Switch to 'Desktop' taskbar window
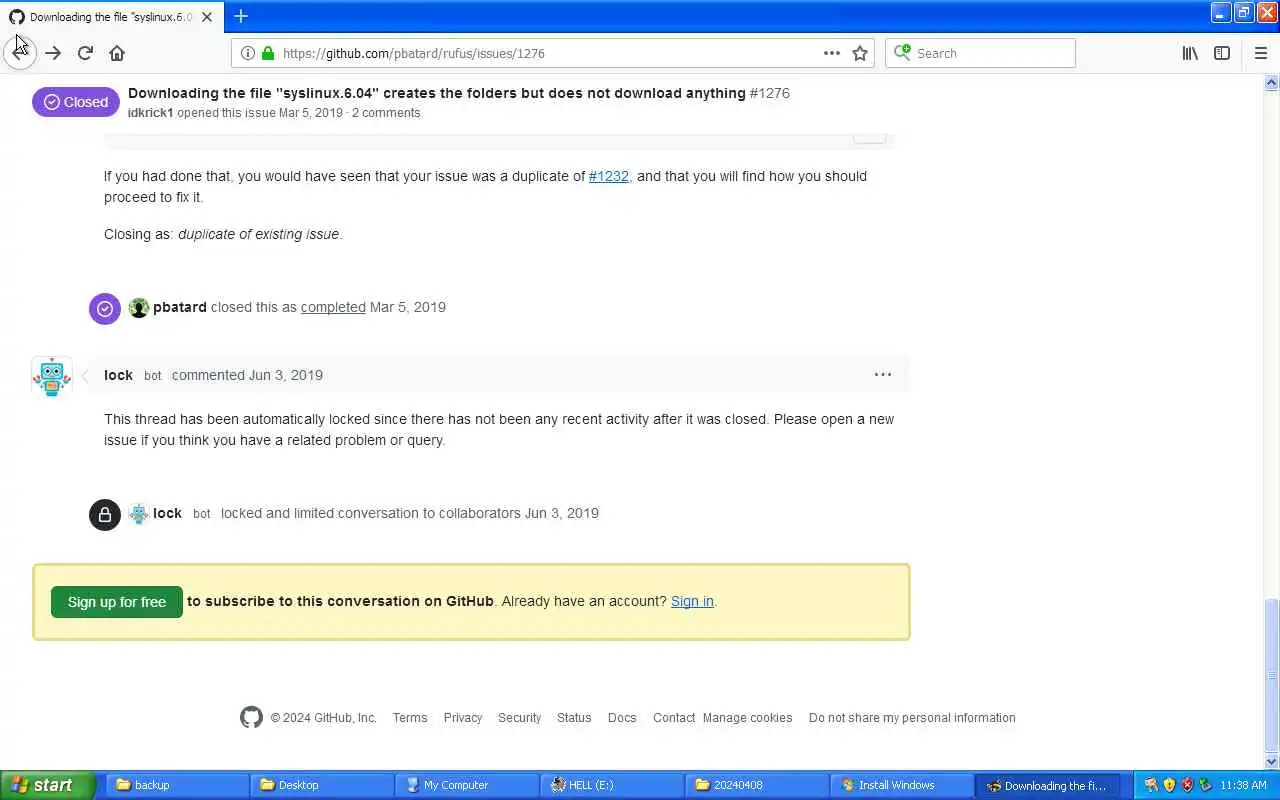Viewport: 1280px width, 800px height. click(x=322, y=785)
